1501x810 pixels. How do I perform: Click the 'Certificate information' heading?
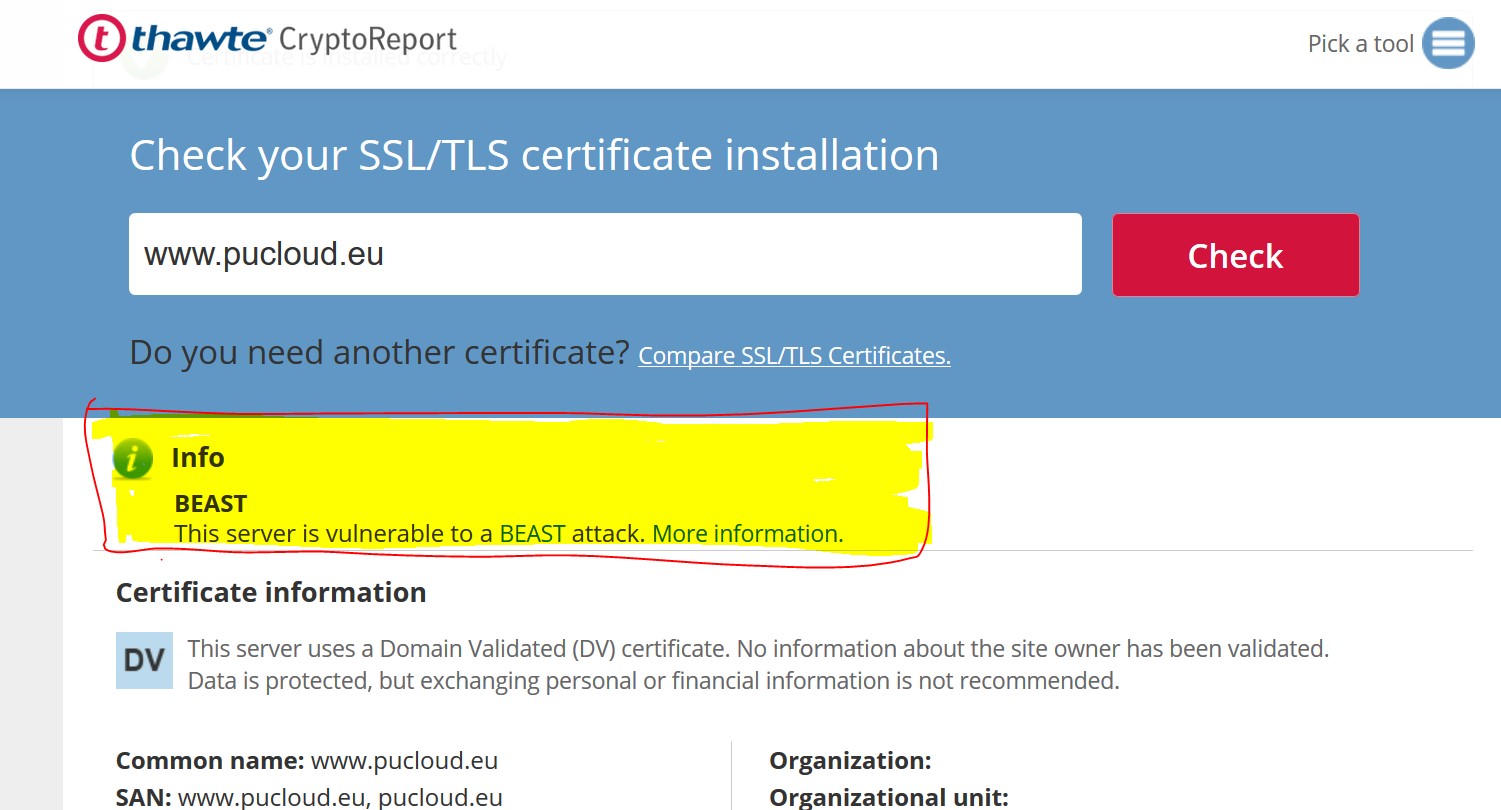[x=271, y=593]
